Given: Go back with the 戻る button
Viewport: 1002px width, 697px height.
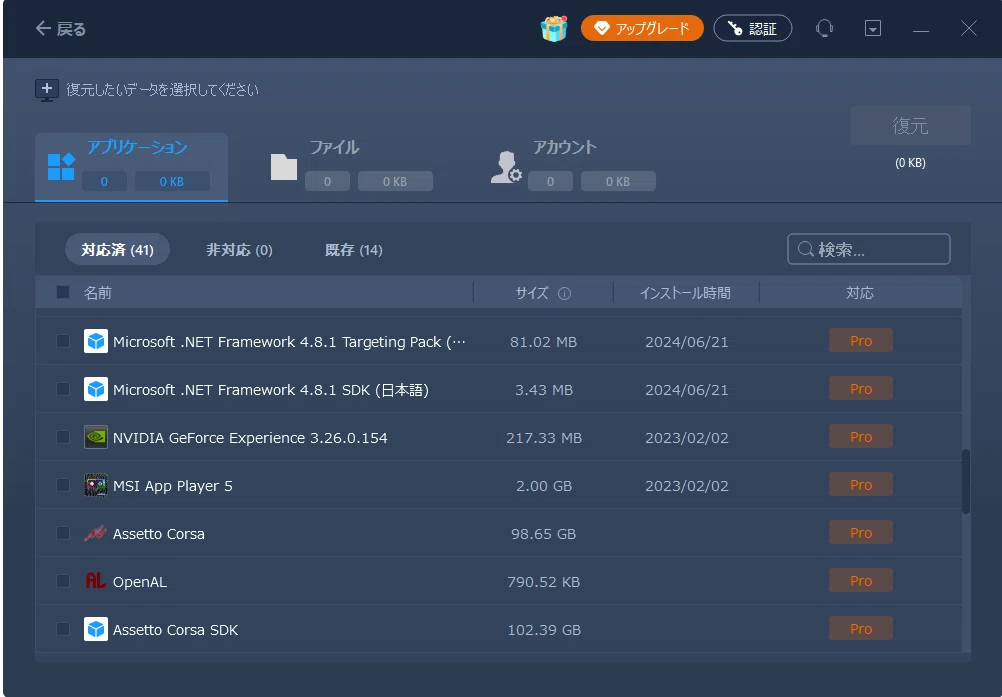Looking at the screenshot, I should pyautogui.click(x=60, y=29).
